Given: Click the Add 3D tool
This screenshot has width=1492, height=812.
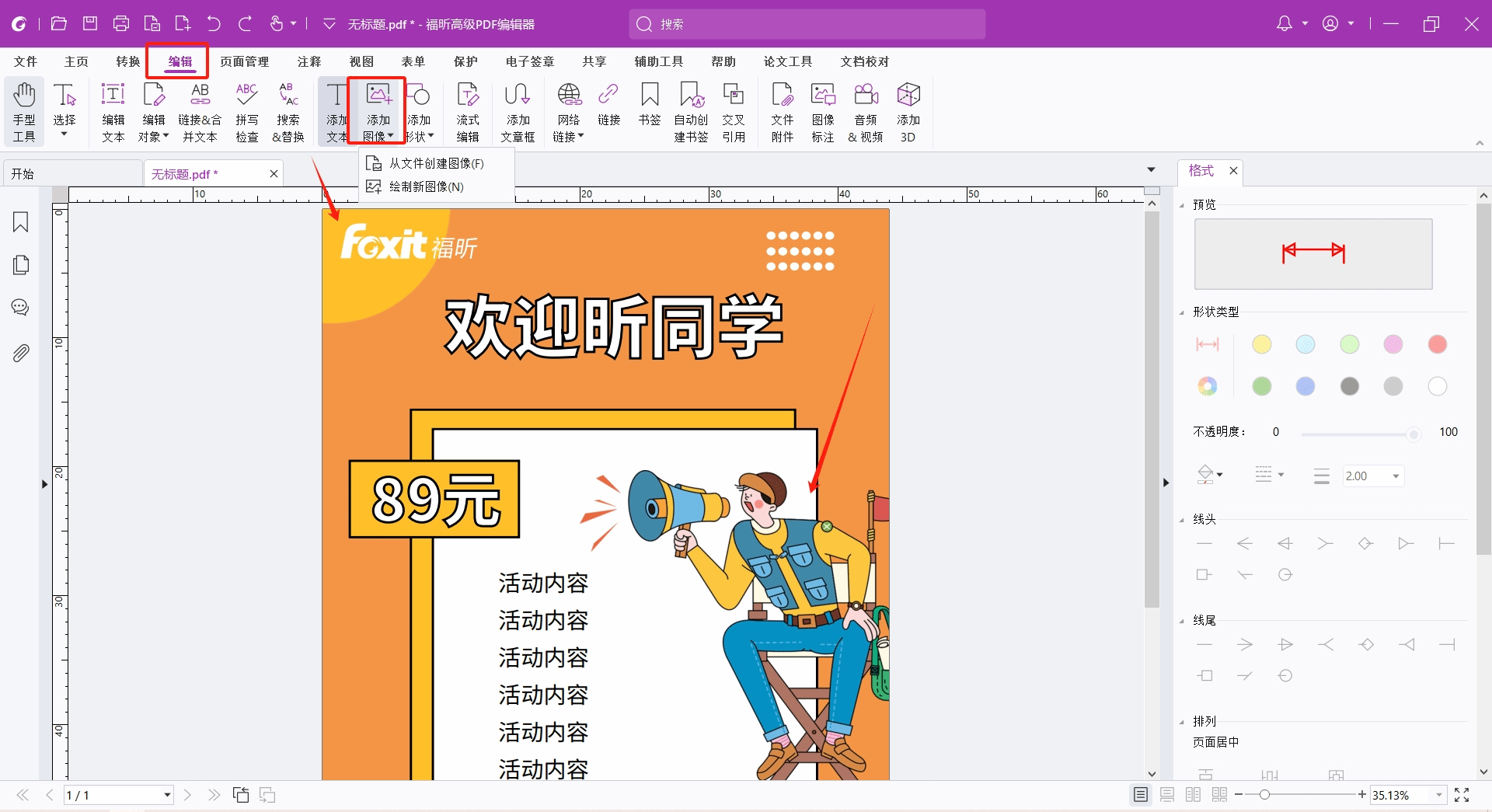Looking at the screenshot, I should tap(908, 112).
